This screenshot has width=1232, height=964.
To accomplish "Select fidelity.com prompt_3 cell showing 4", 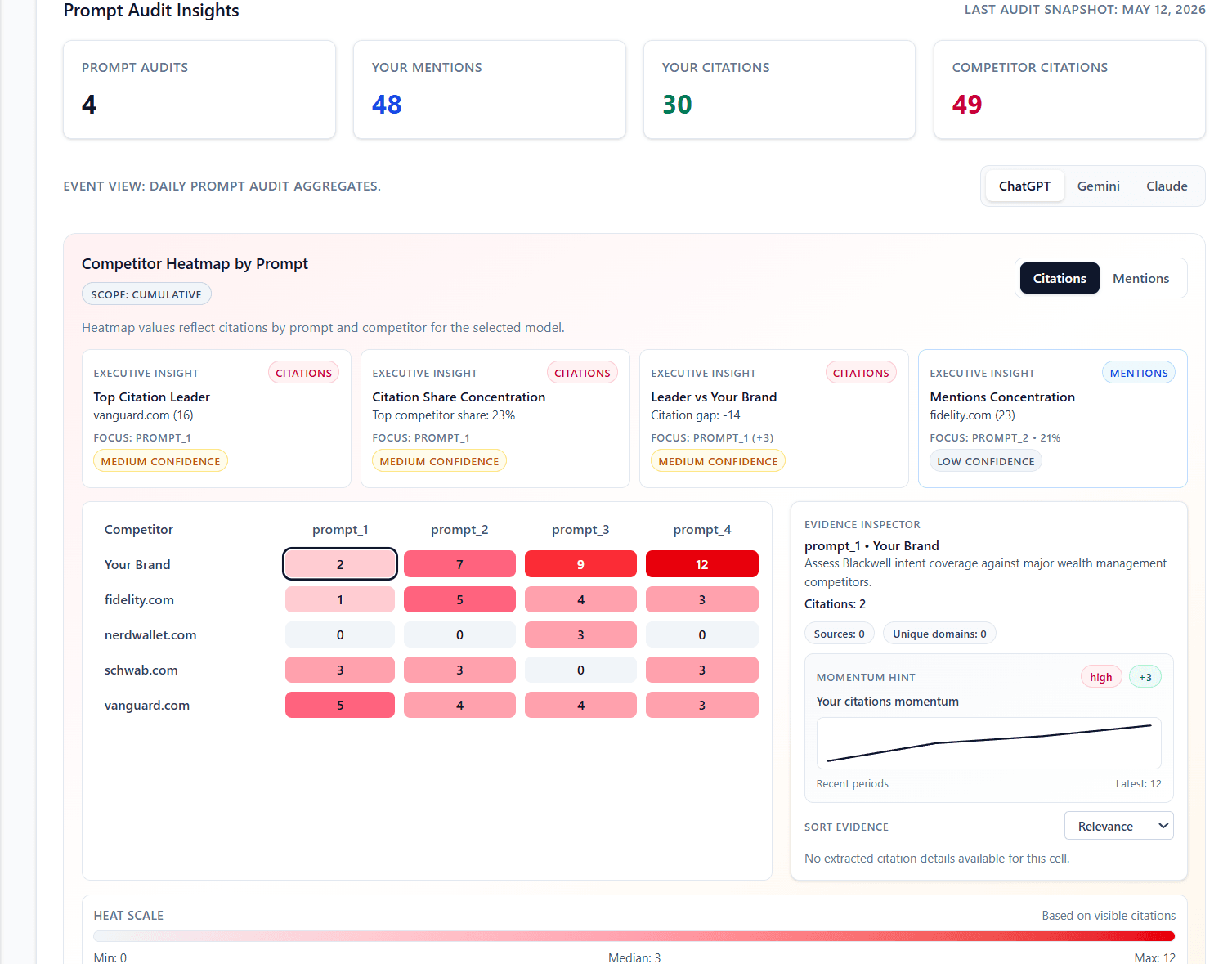I will click(580, 599).
